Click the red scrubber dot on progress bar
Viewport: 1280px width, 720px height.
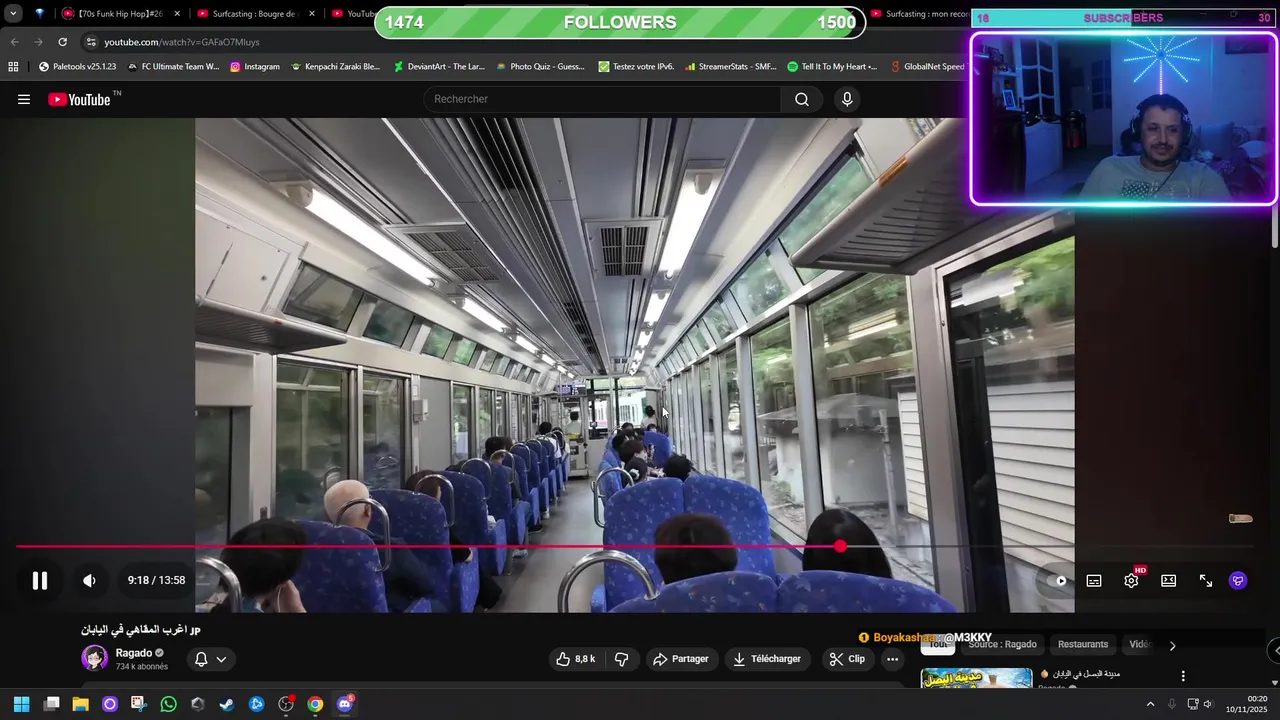point(840,546)
